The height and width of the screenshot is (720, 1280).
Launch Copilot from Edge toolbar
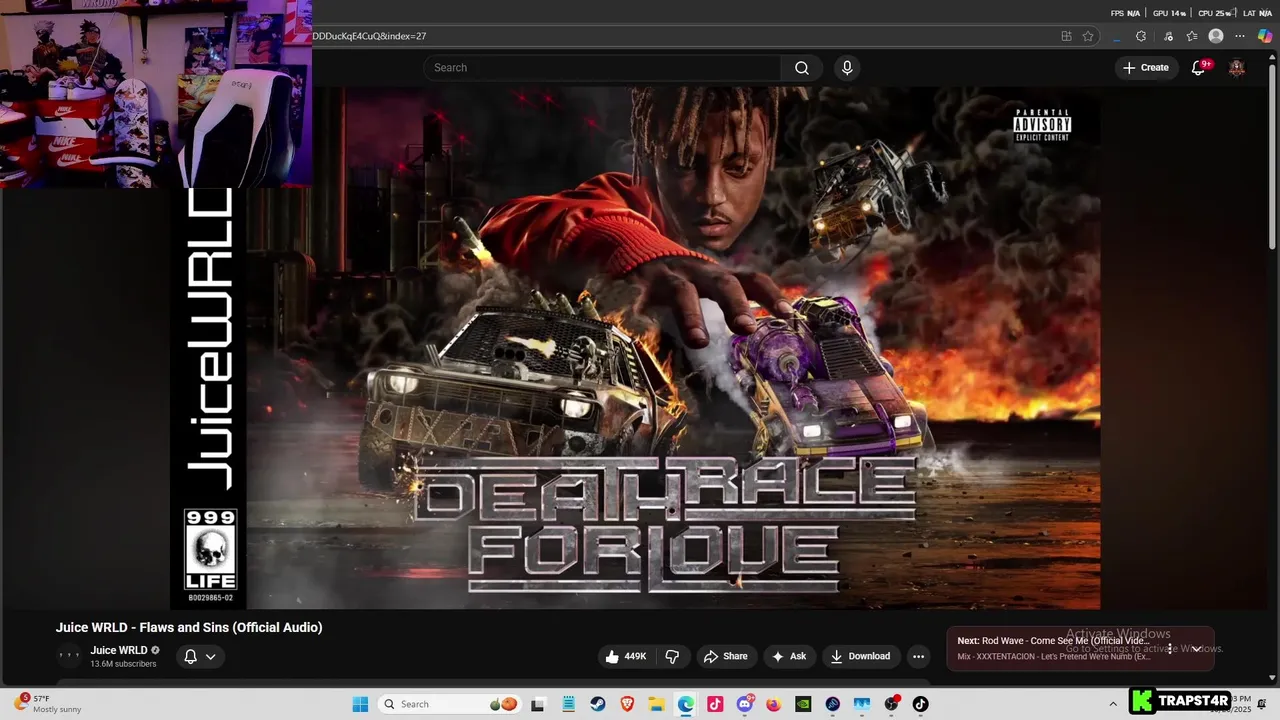pos(1265,36)
